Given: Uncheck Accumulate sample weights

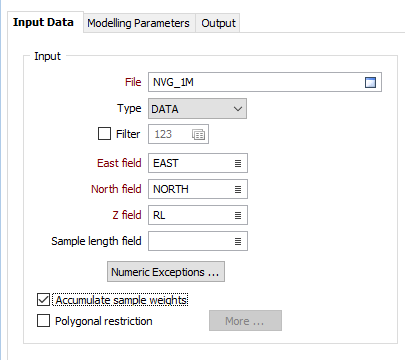Looking at the screenshot, I should point(43,300).
